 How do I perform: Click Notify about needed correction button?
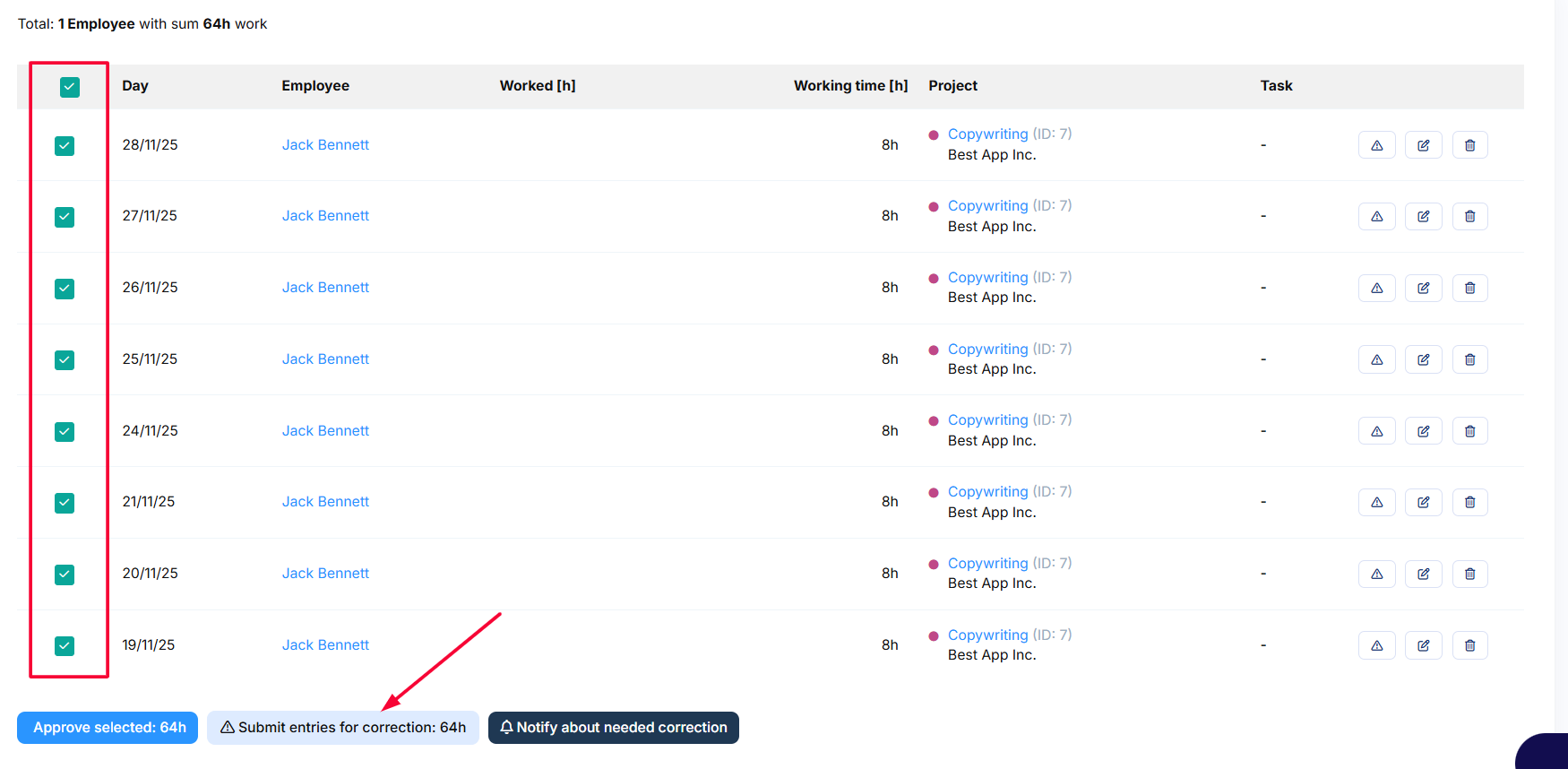(x=614, y=728)
